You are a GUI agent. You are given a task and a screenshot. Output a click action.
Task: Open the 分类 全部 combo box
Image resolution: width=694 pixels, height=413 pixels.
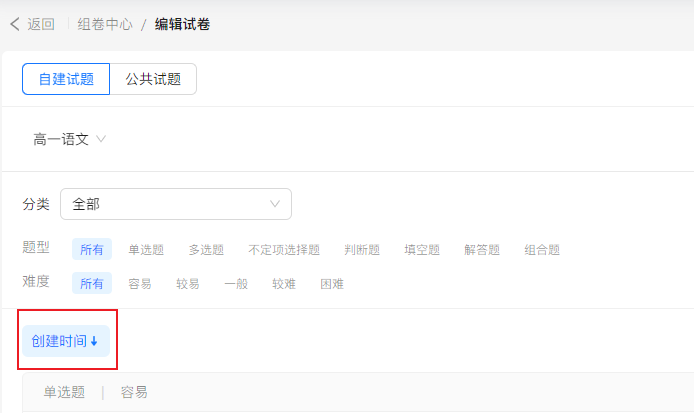[176, 204]
